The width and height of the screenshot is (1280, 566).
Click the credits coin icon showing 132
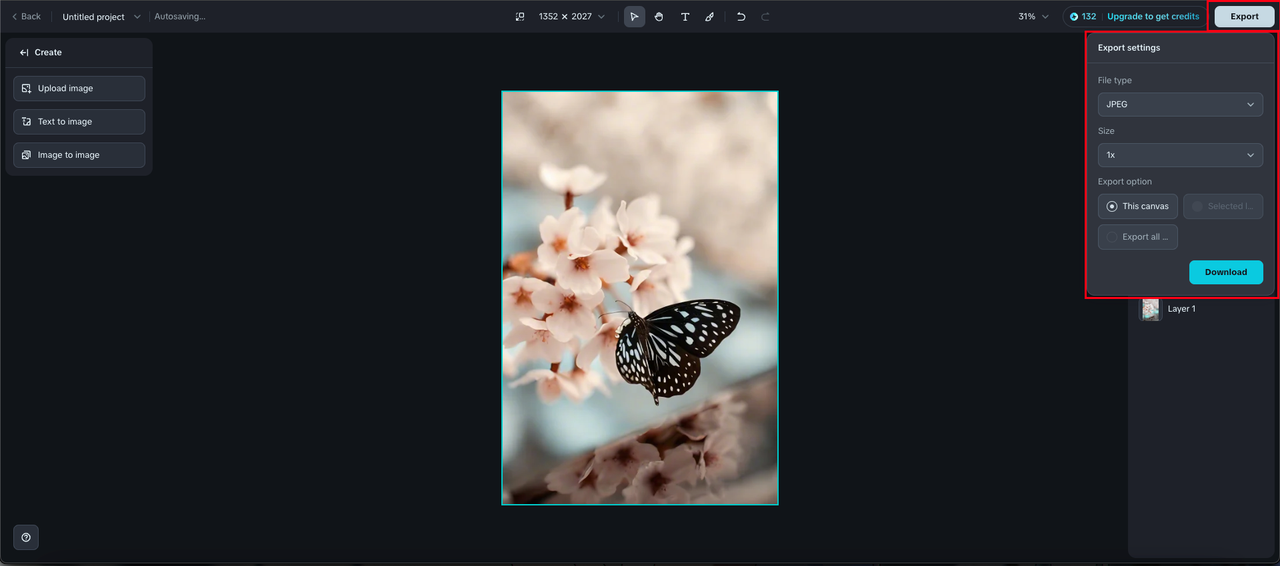[1075, 17]
